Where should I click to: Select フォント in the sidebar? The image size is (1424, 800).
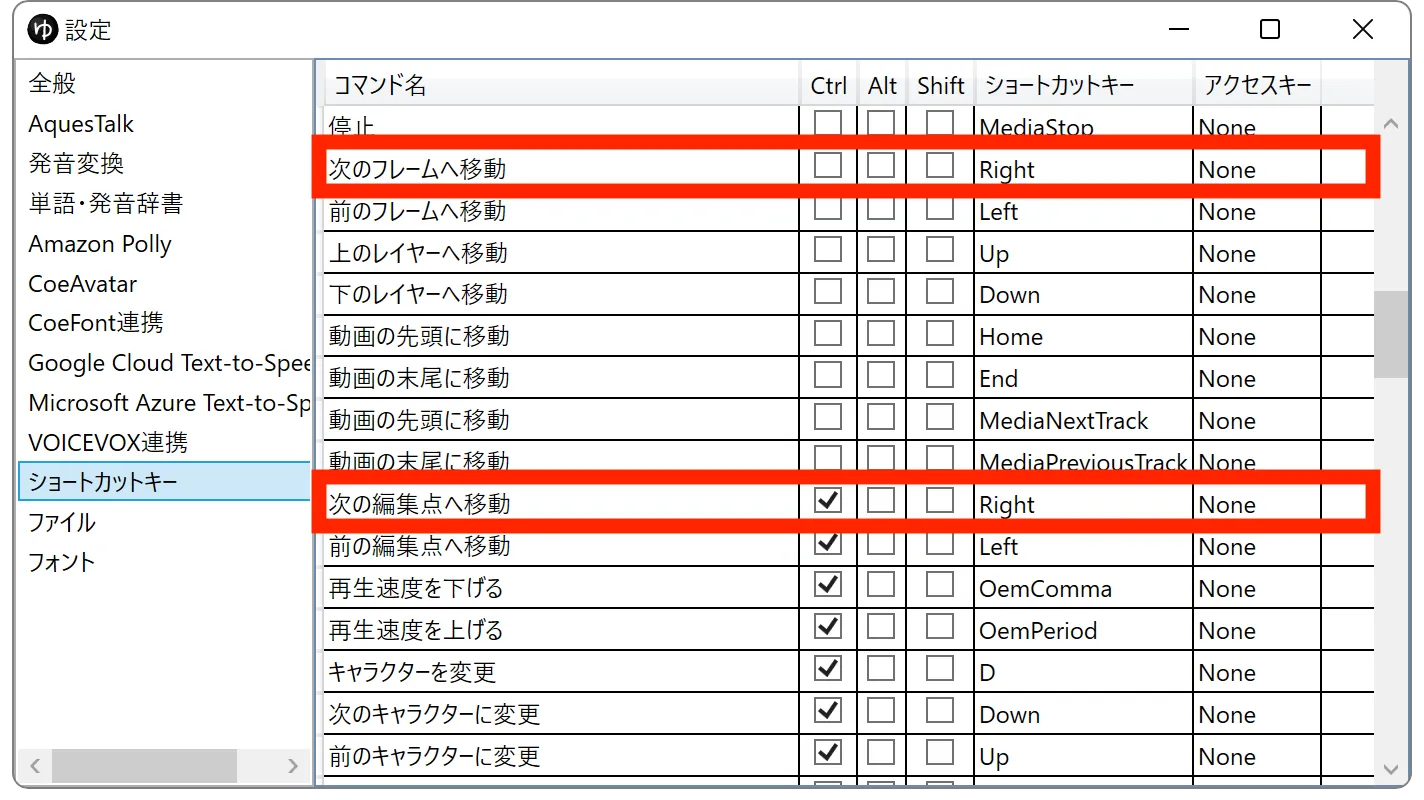click(62, 562)
